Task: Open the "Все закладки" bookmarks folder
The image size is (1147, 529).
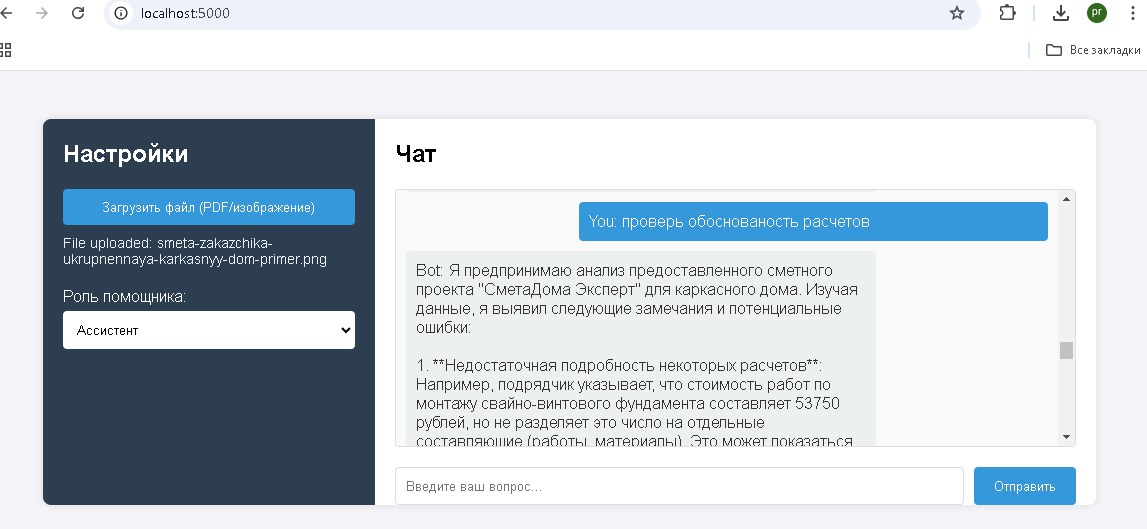Action: coord(1092,50)
